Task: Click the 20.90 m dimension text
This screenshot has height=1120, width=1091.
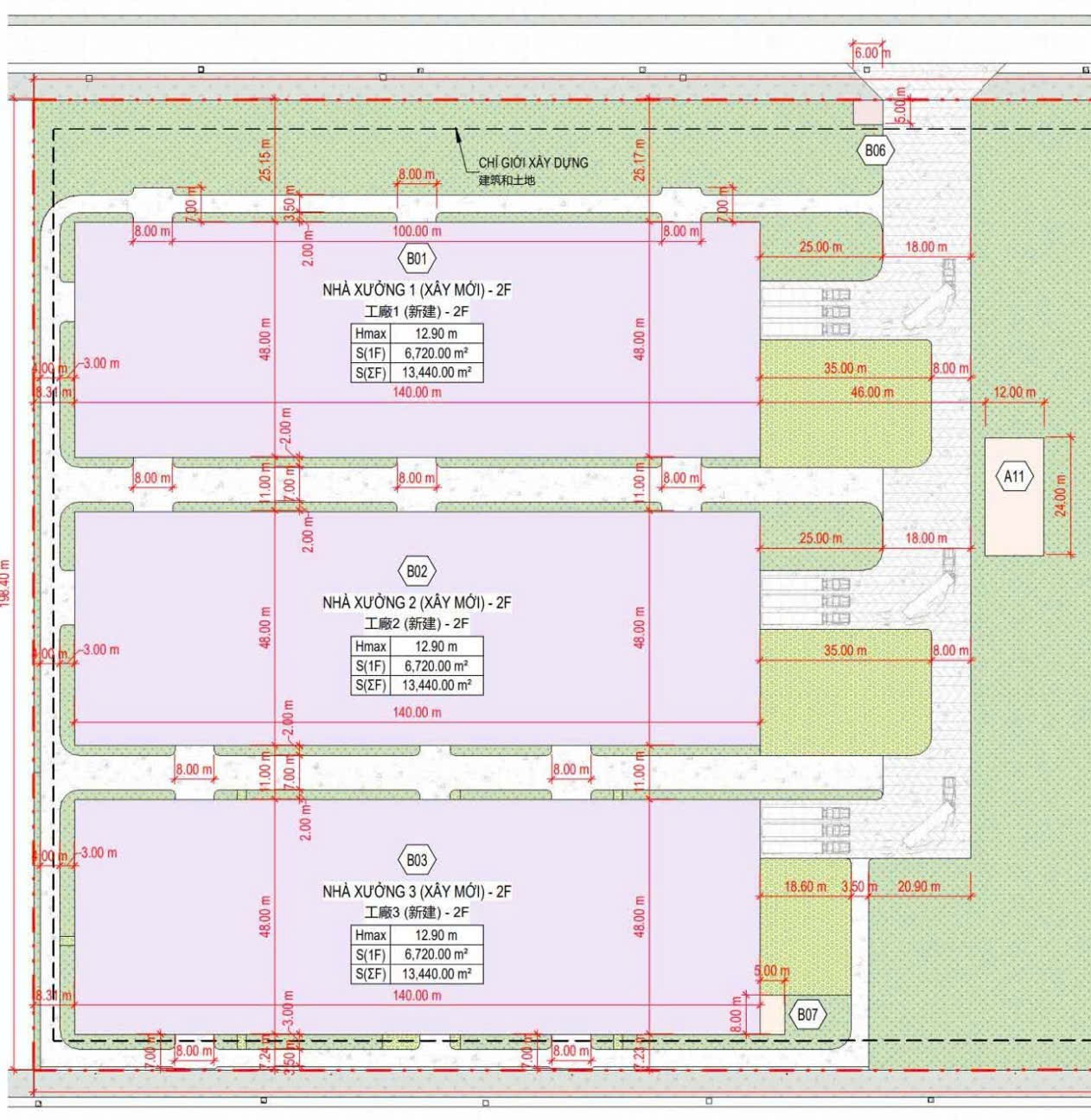Action: point(918,887)
